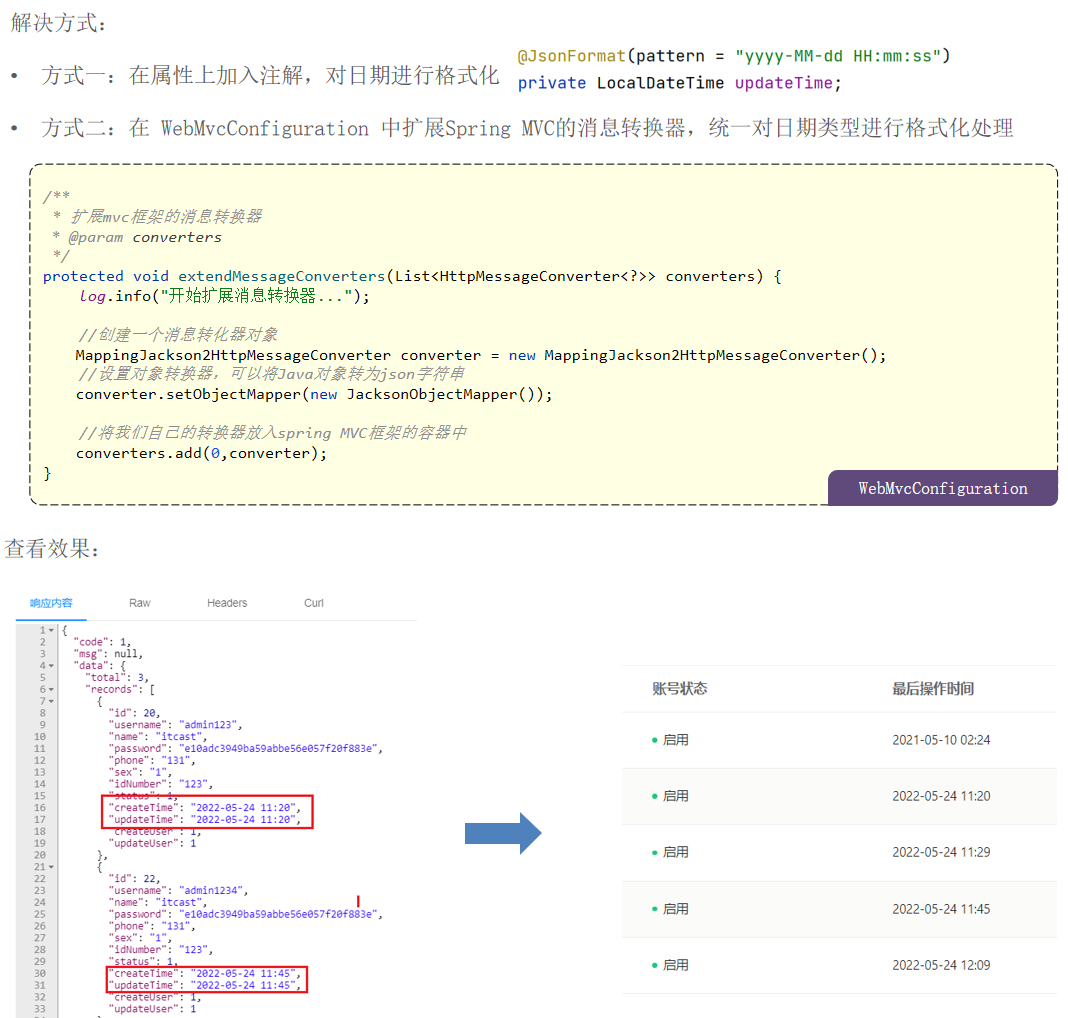Viewport: 1068px width, 1018px height.
Task: Collapse the "records" array on line 6
Action: [x=51, y=690]
